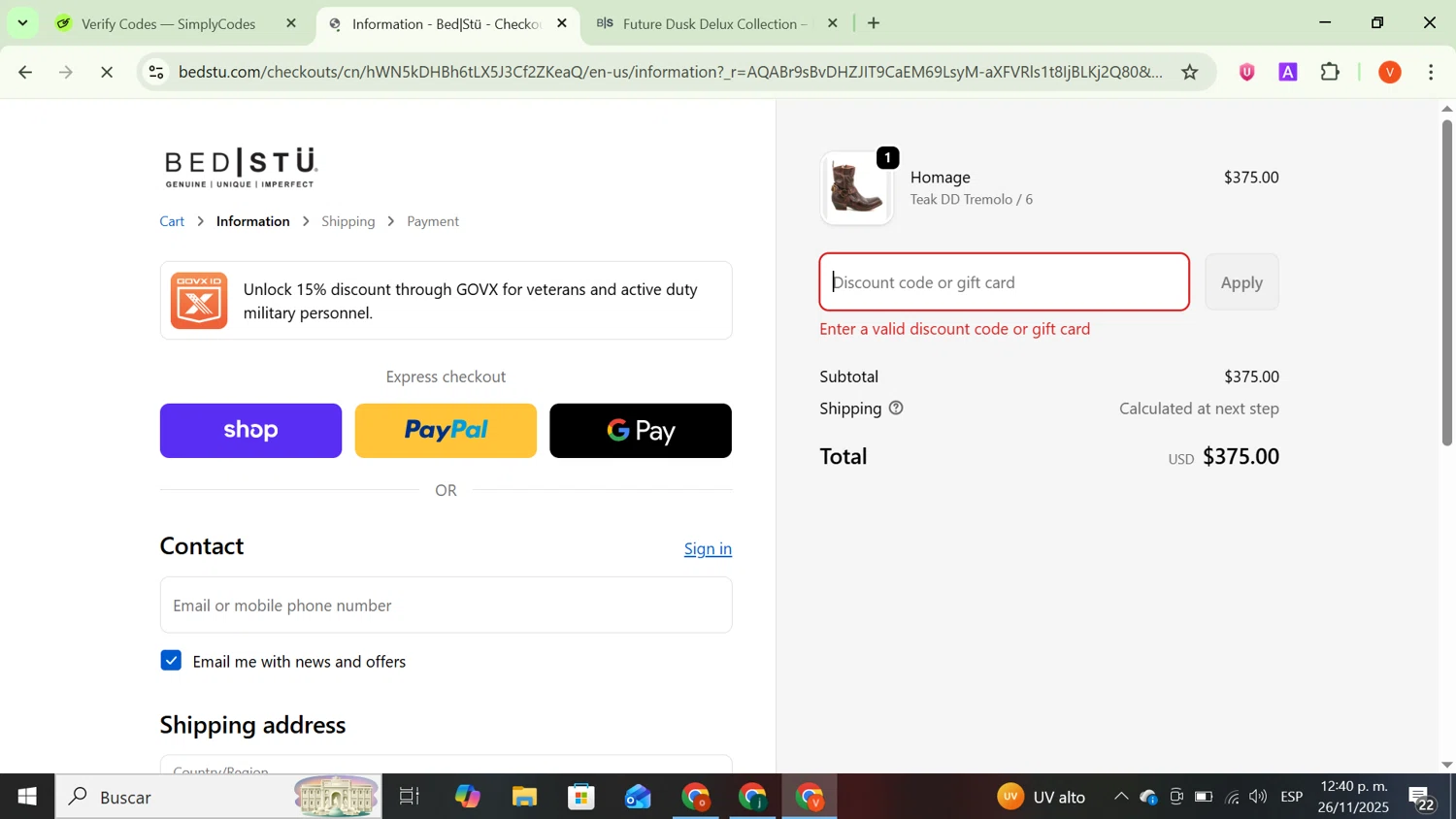Open the Extensions puzzle menu
The height and width of the screenshot is (819, 1456).
(1331, 72)
